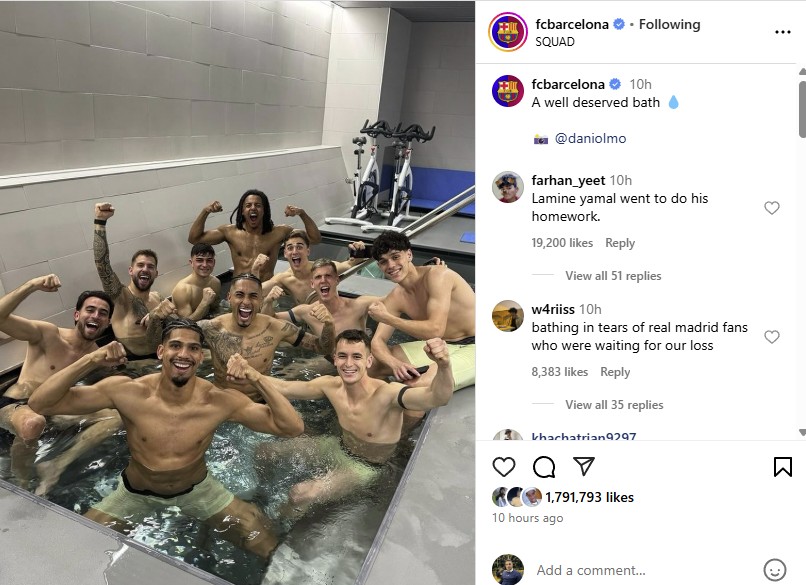
Task: Click the fcbarcelona header profile picture
Action: pyautogui.click(x=508, y=32)
